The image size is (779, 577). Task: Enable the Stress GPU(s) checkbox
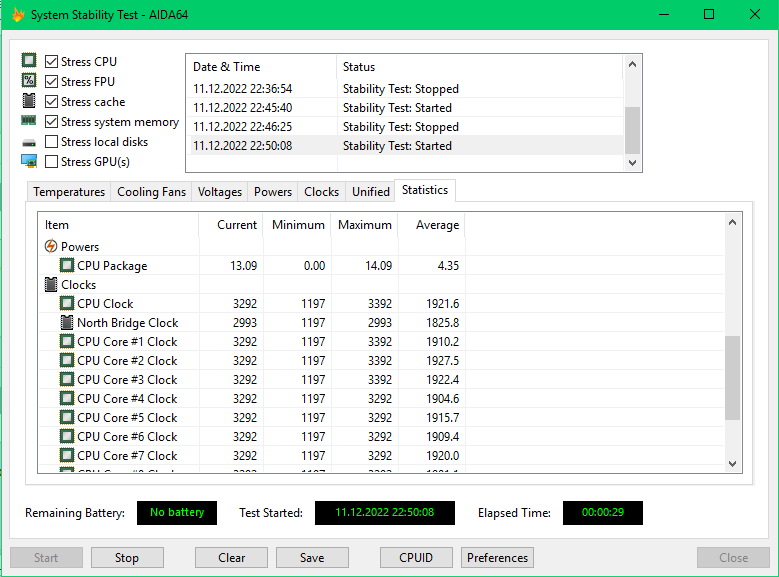pyautogui.click(x=51, y=162)
